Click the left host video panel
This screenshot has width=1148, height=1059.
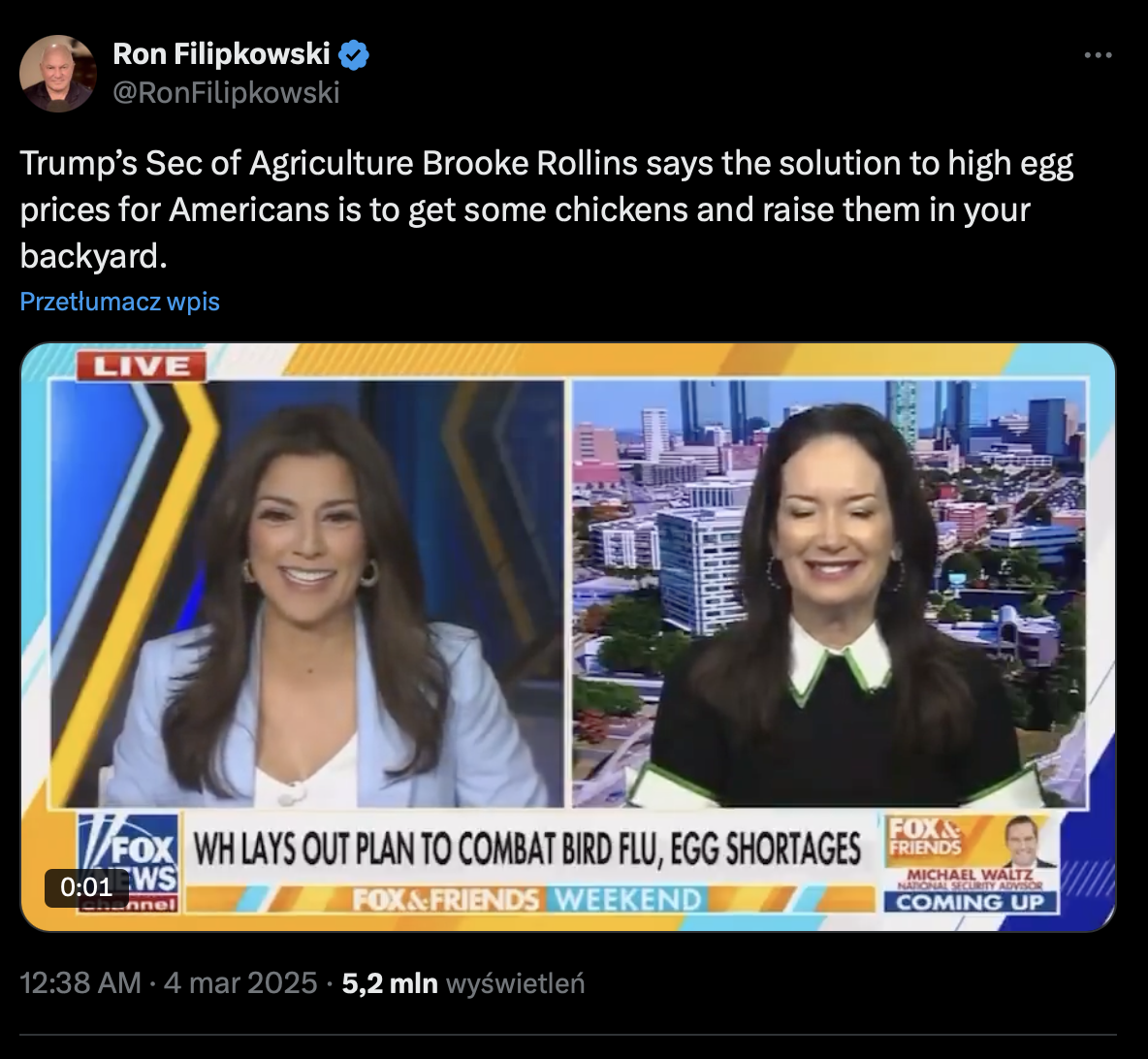(x=306, y=594)
